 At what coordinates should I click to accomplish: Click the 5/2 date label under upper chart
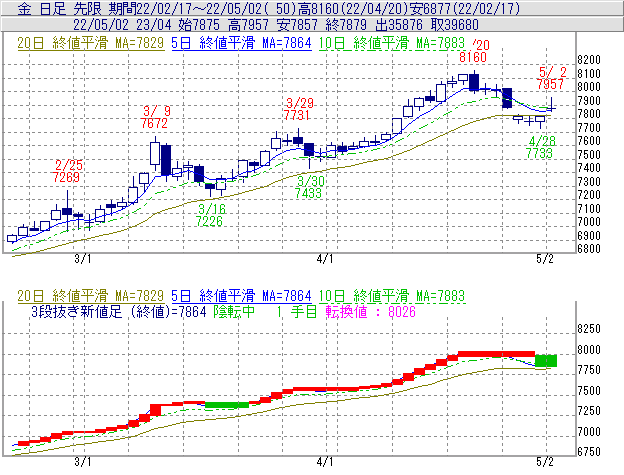pos(545,259)
